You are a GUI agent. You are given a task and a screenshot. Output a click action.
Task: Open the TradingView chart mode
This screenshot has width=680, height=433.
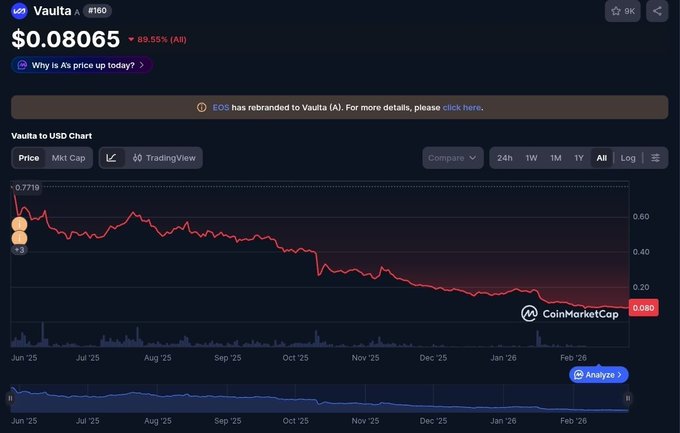163,158
